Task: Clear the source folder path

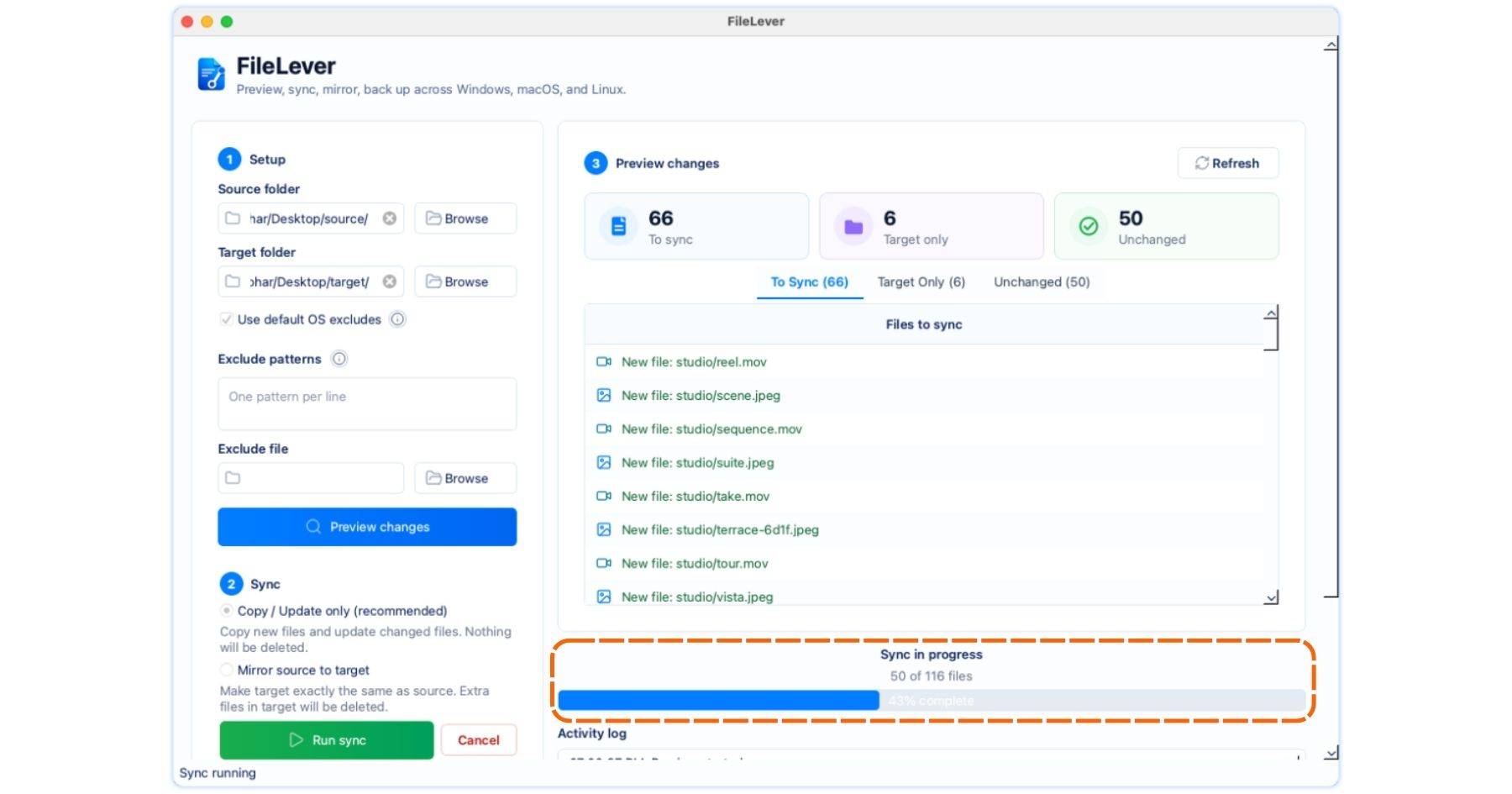Action: [390, 218]
